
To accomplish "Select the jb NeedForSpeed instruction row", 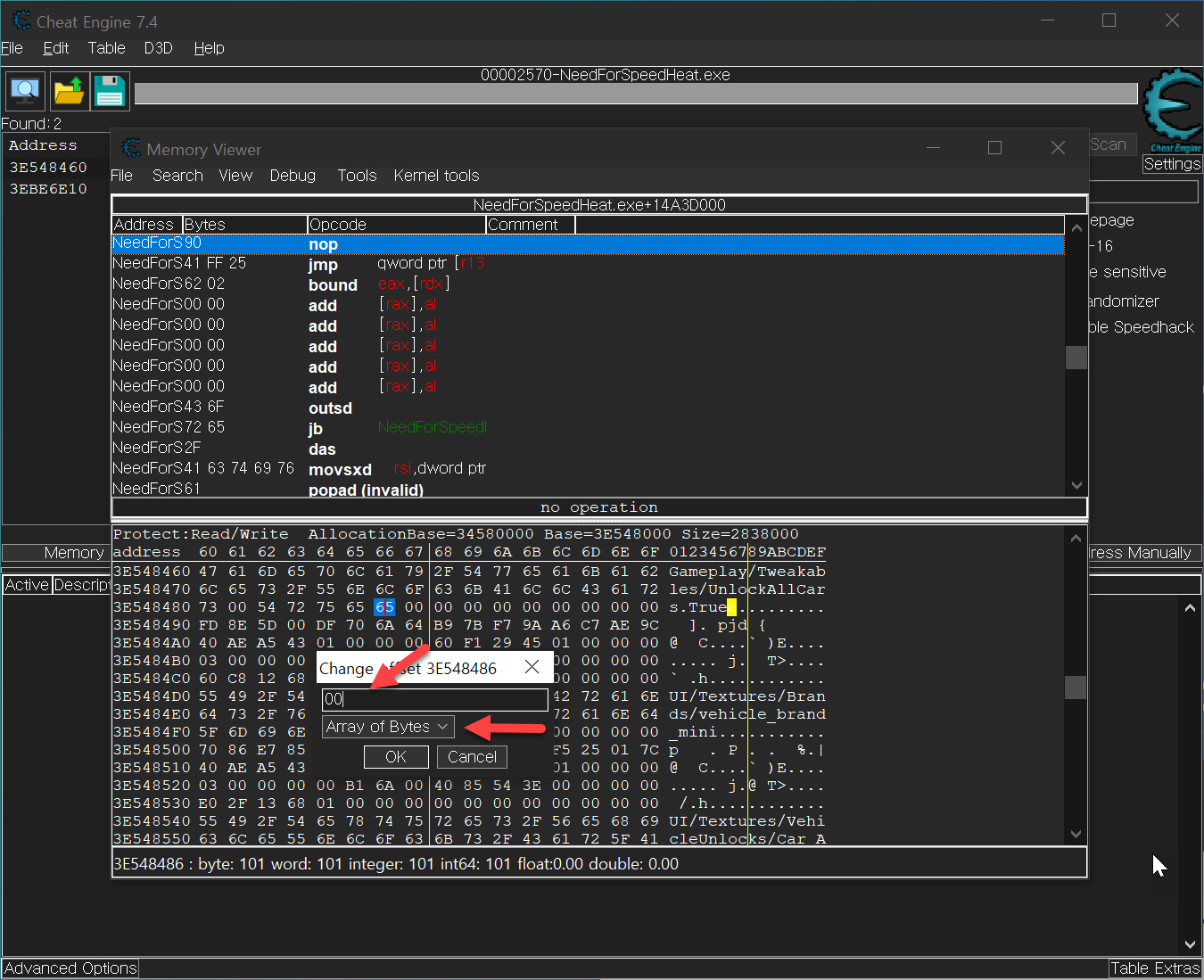I will click(x=588, y=428).
